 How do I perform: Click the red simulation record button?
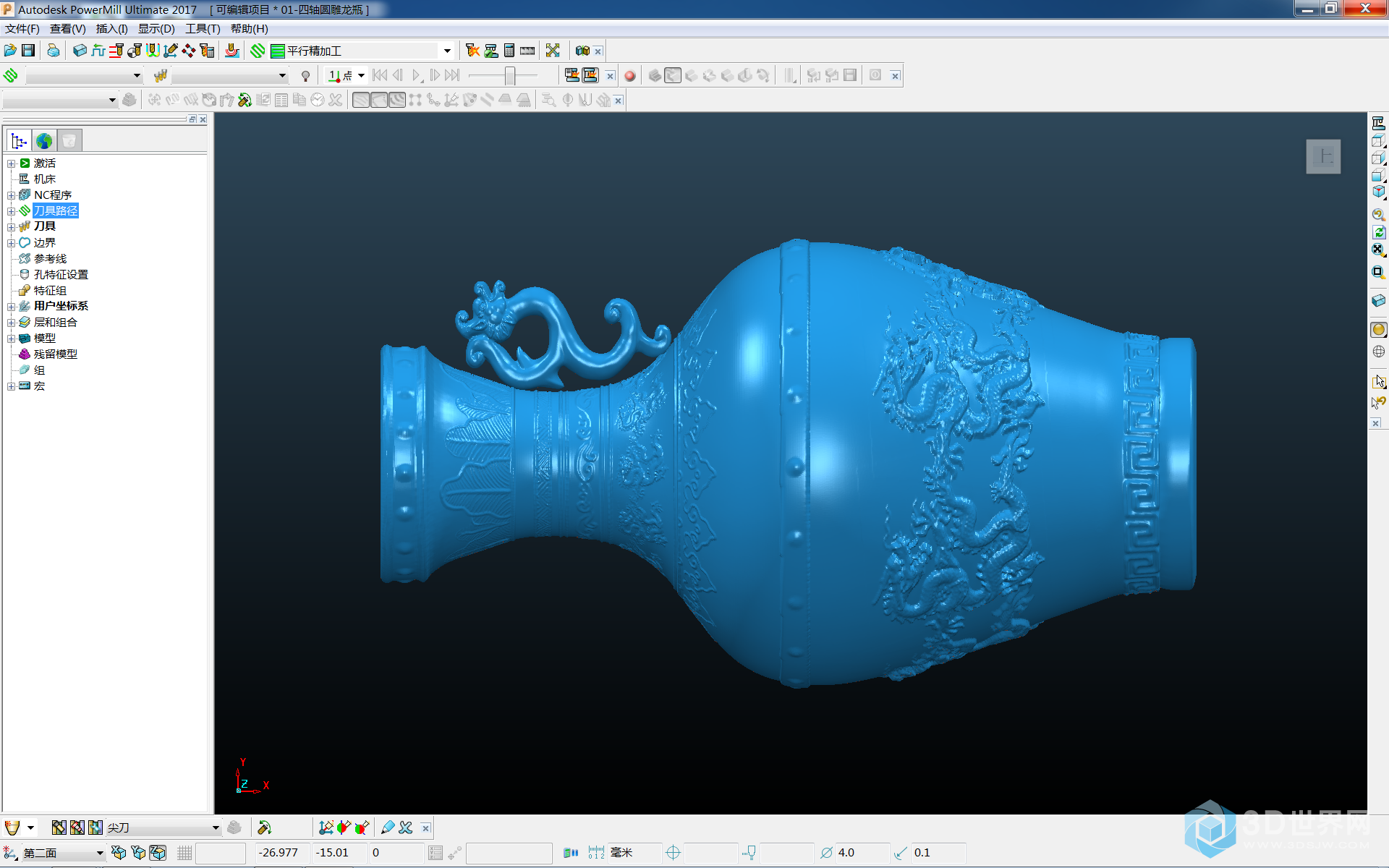(630, 76)
